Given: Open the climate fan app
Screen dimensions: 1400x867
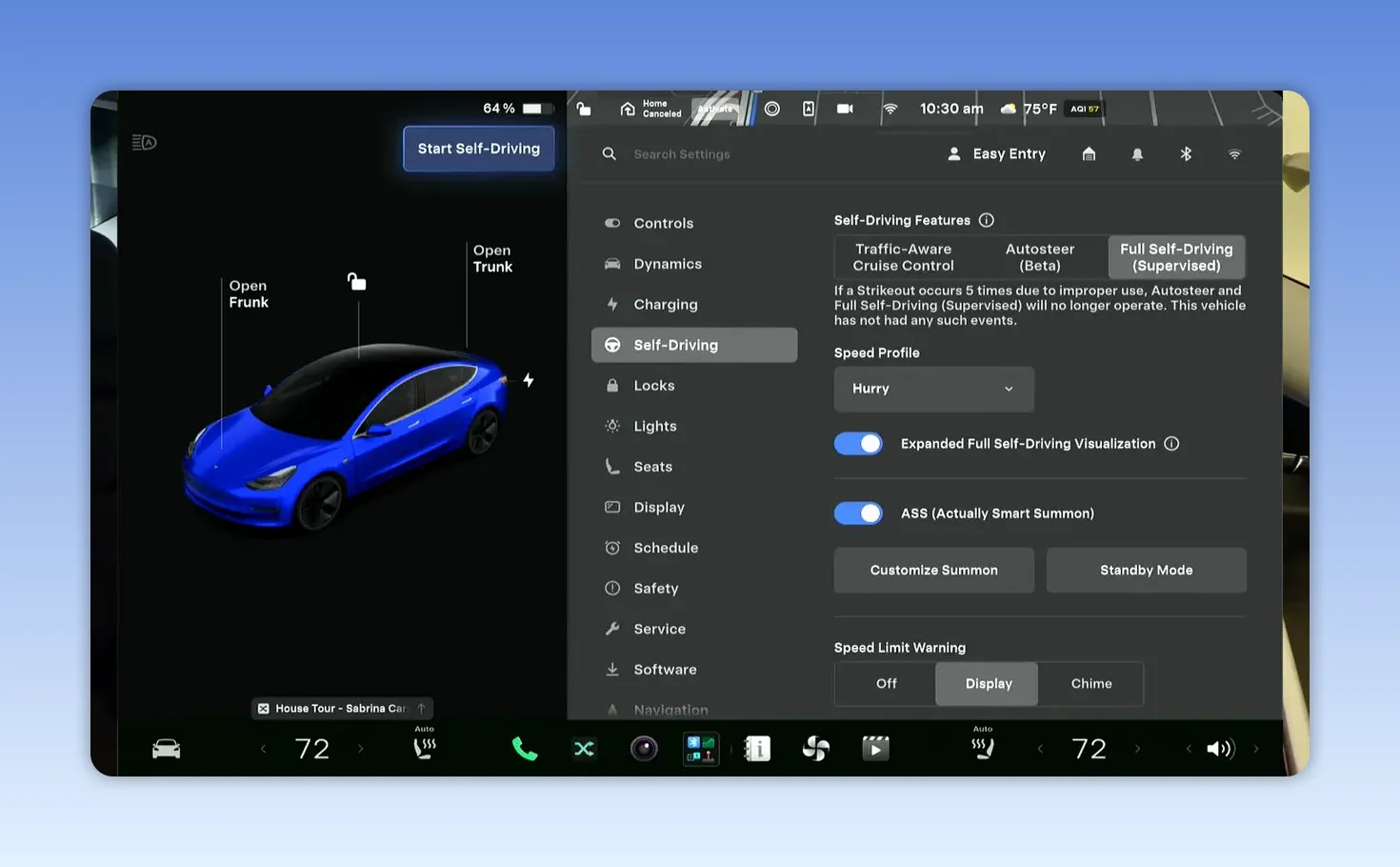Looking at the screenshot, I should (816, 749).
